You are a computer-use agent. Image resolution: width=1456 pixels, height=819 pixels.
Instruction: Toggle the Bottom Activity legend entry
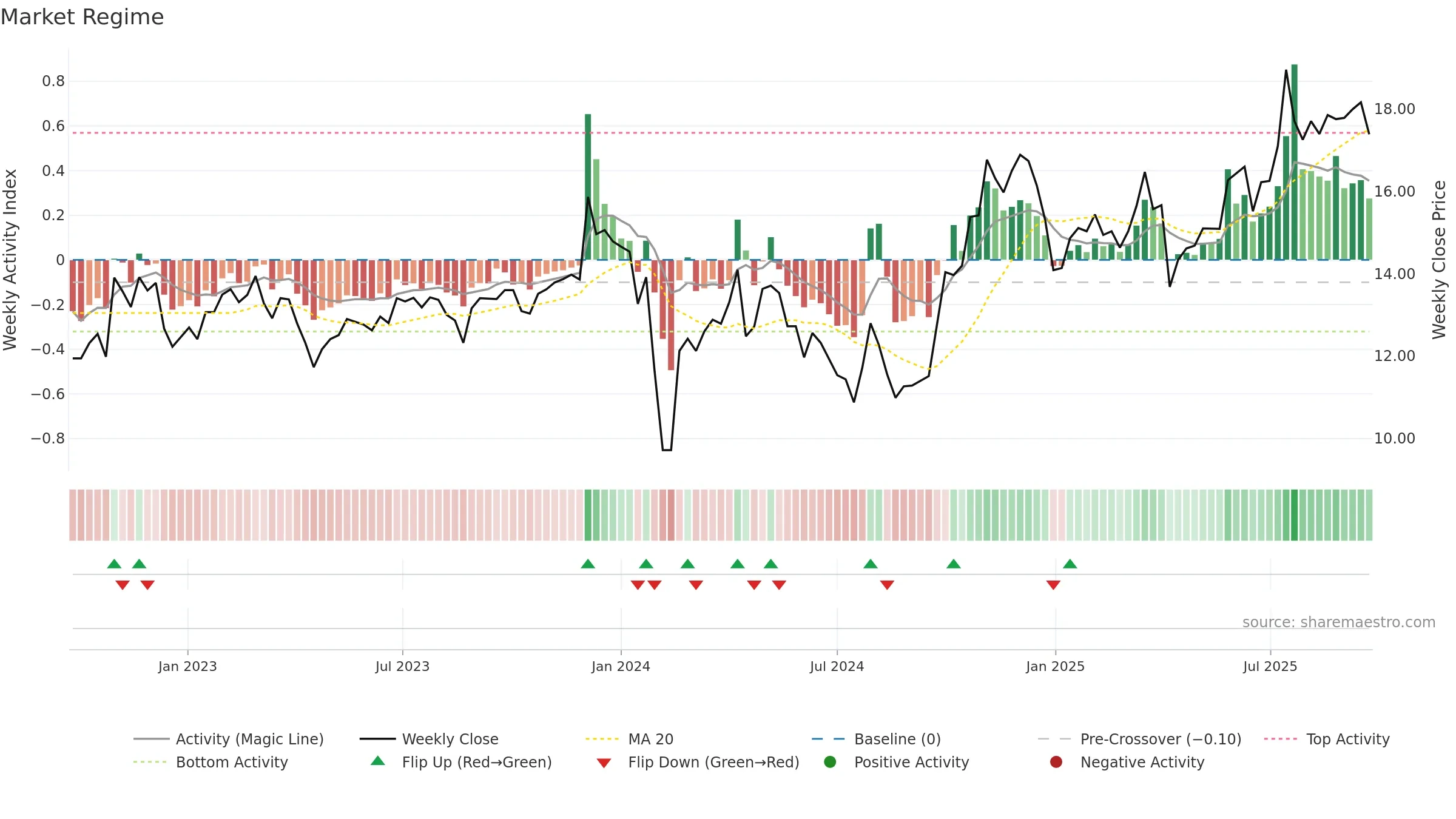coord(211,762)
